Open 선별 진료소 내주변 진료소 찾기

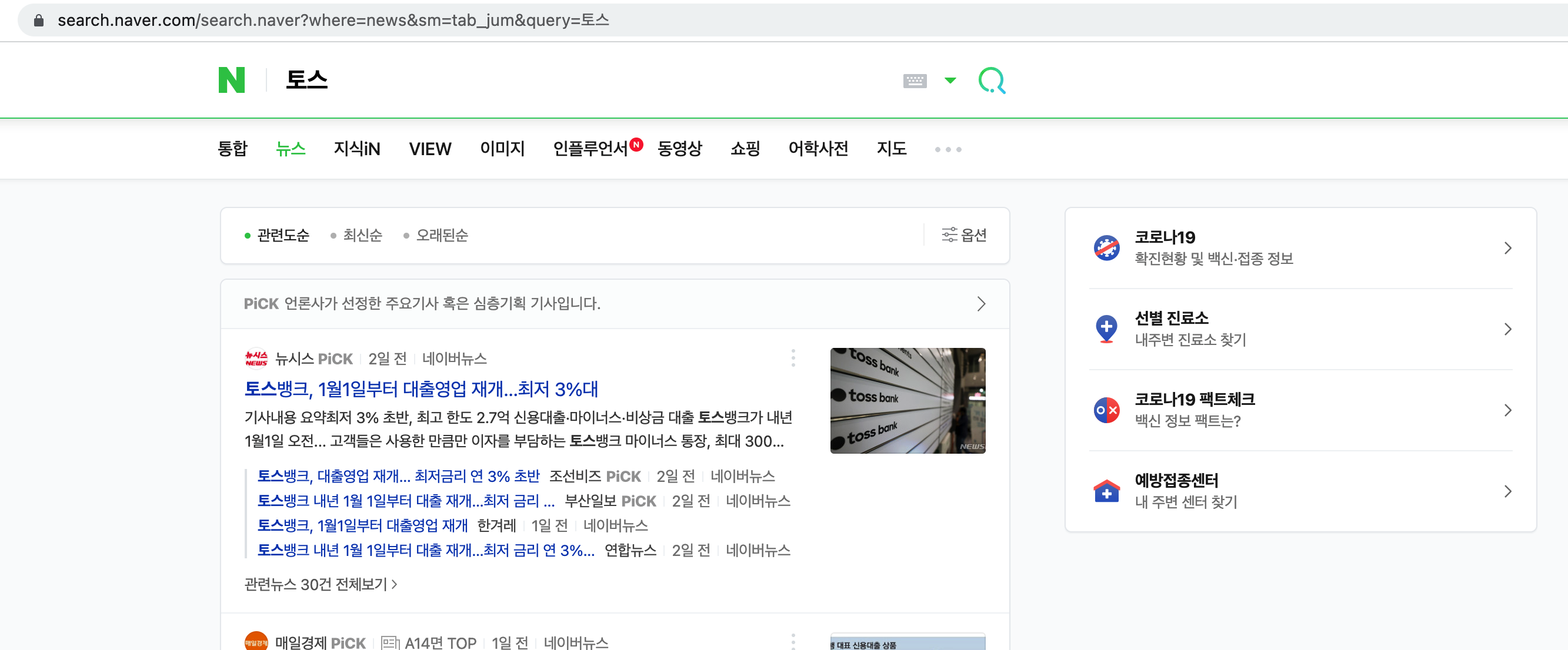tap(1190, 329)
